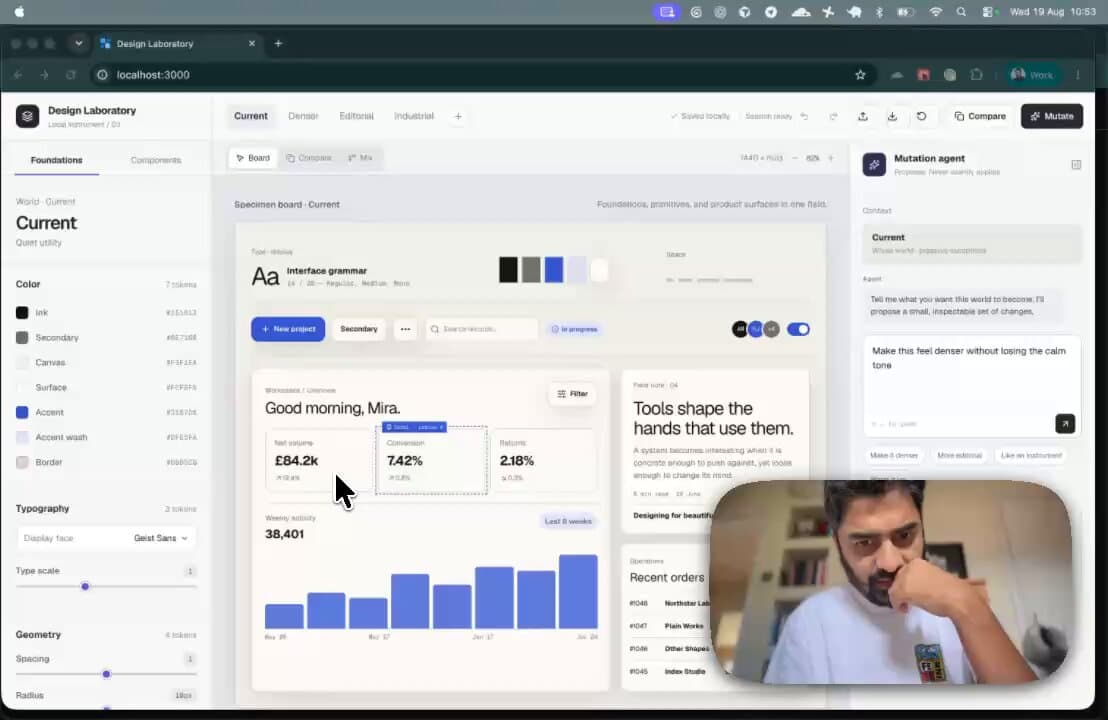Open a new browser tab
The width and height of the screenshot is (1108, 720).
click(278, 44)
